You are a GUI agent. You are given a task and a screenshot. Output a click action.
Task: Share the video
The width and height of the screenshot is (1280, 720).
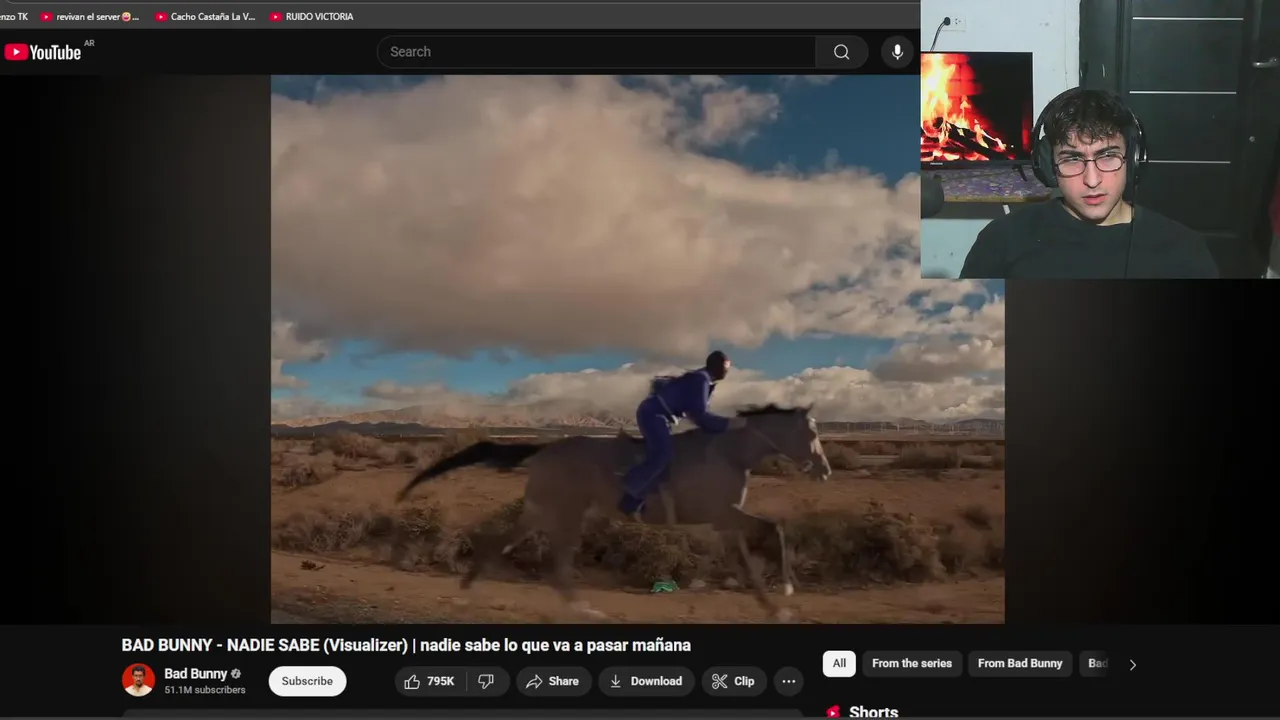(553, 681)
